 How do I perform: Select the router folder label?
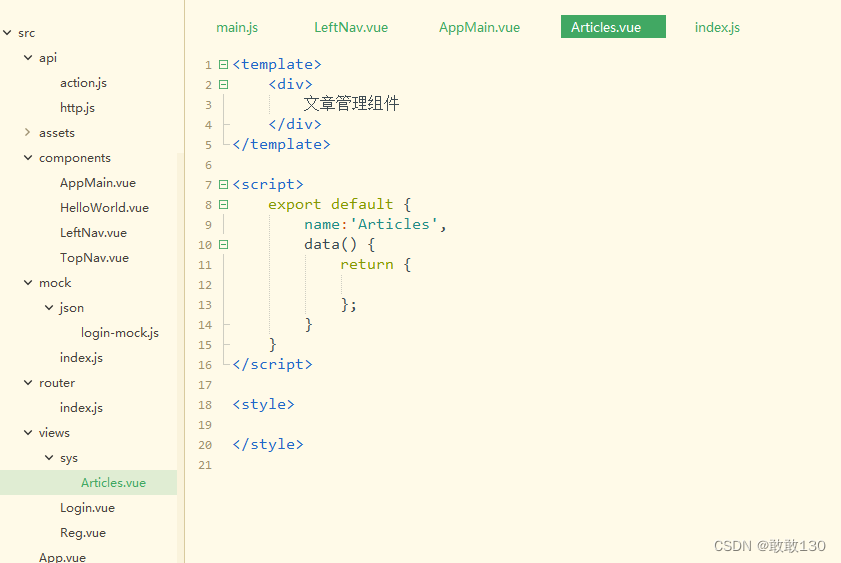[57, 383]
